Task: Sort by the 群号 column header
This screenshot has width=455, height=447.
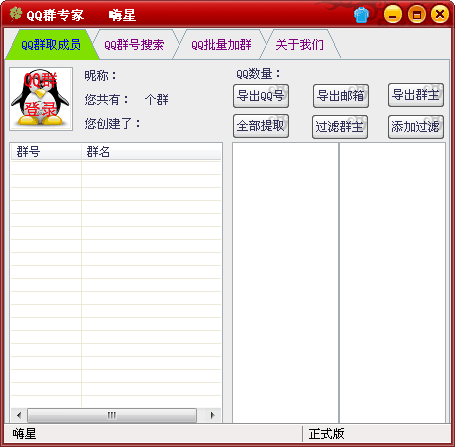Action: point(46,152)
